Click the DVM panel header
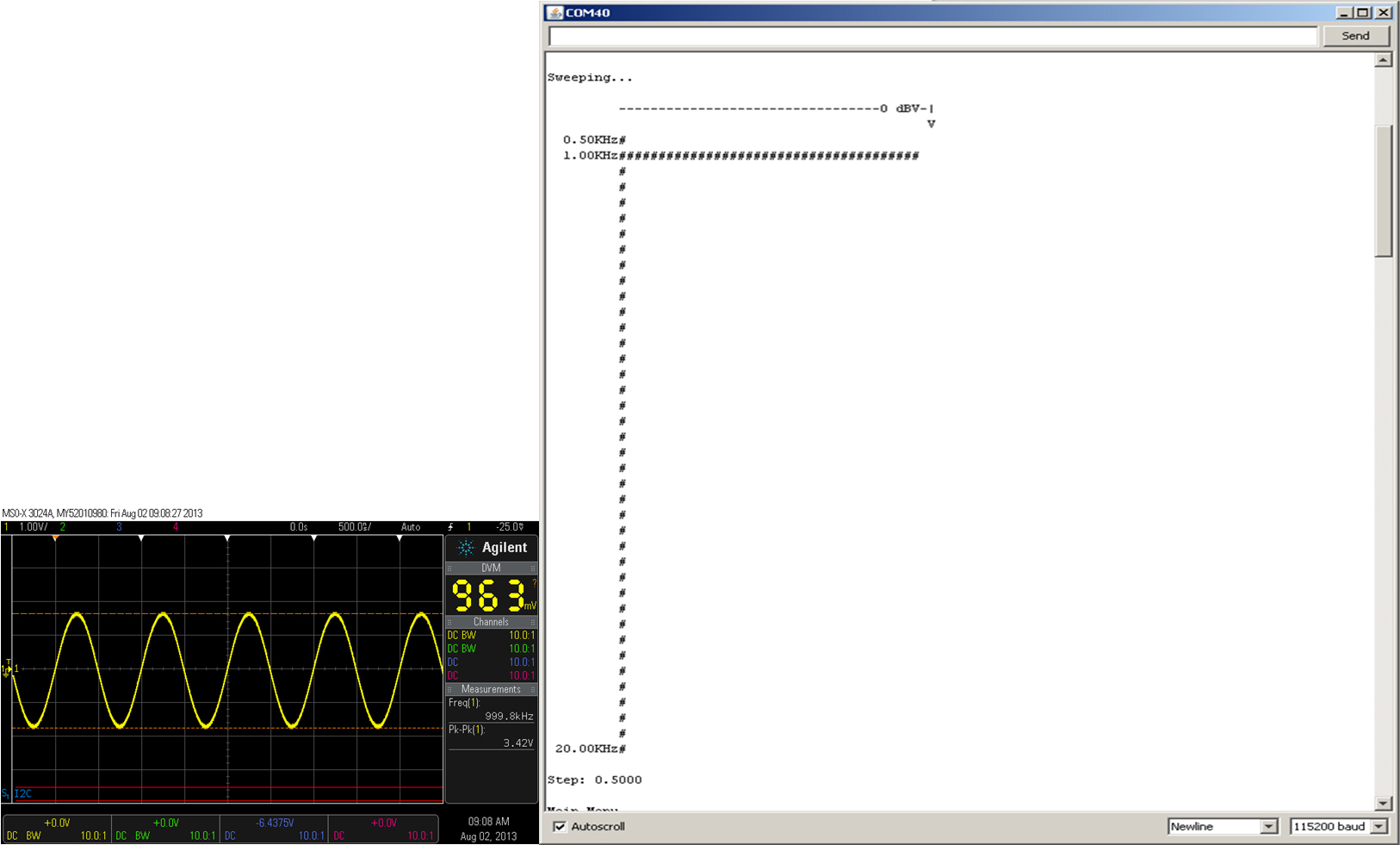The image size is (1400, 845). click(491, 569)
